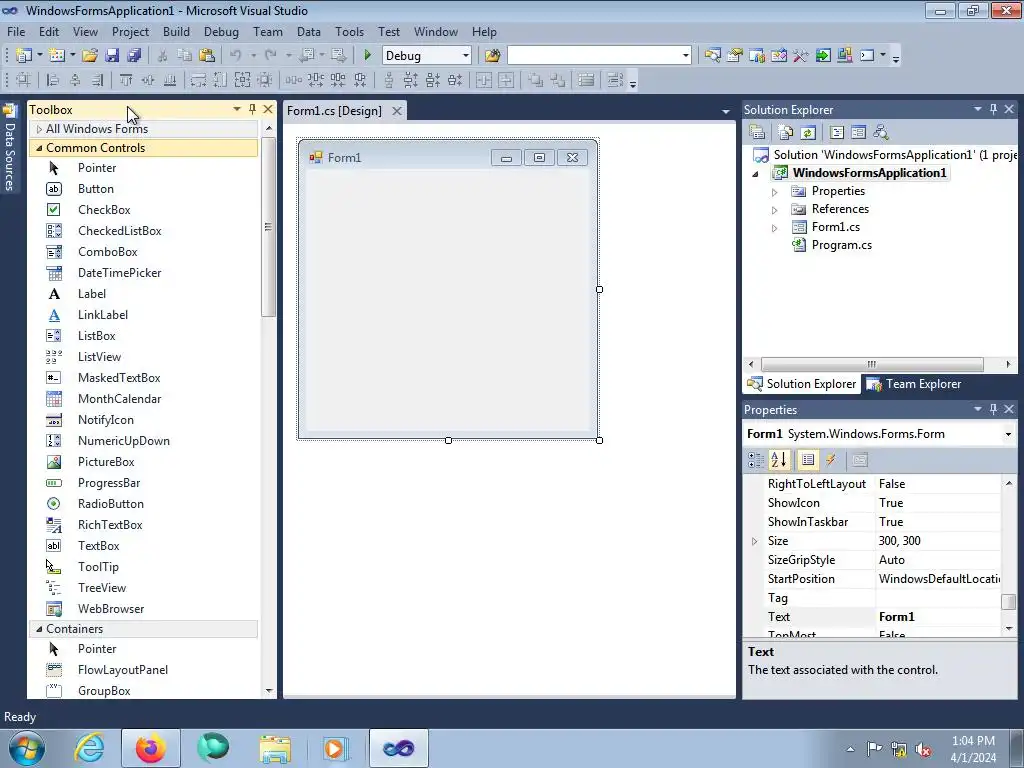Expand Form1.cs node in Solution Explorer

point(775,228)
